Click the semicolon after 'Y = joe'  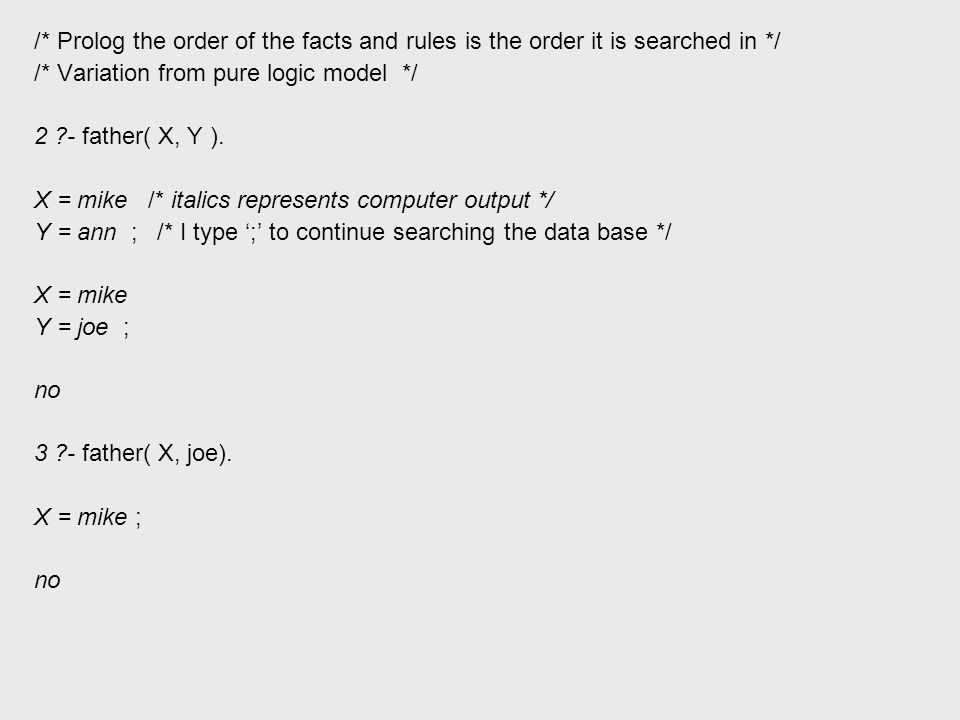point(126,329)
